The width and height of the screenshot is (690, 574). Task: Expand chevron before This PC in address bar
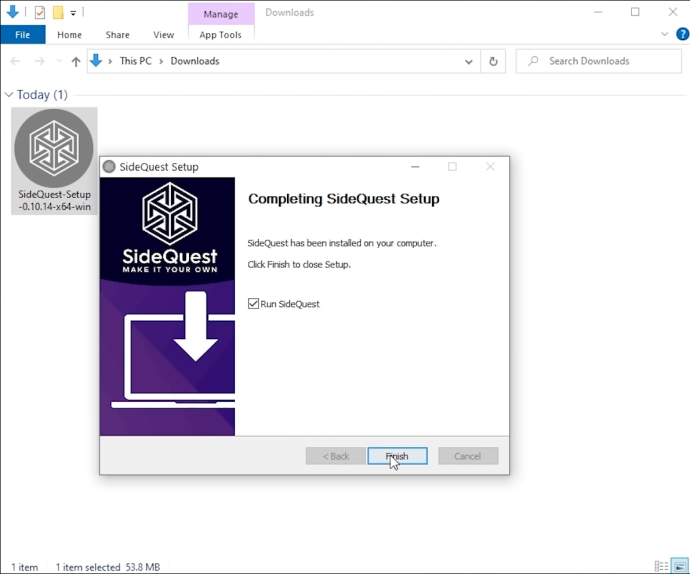click(x=110, y=61)
